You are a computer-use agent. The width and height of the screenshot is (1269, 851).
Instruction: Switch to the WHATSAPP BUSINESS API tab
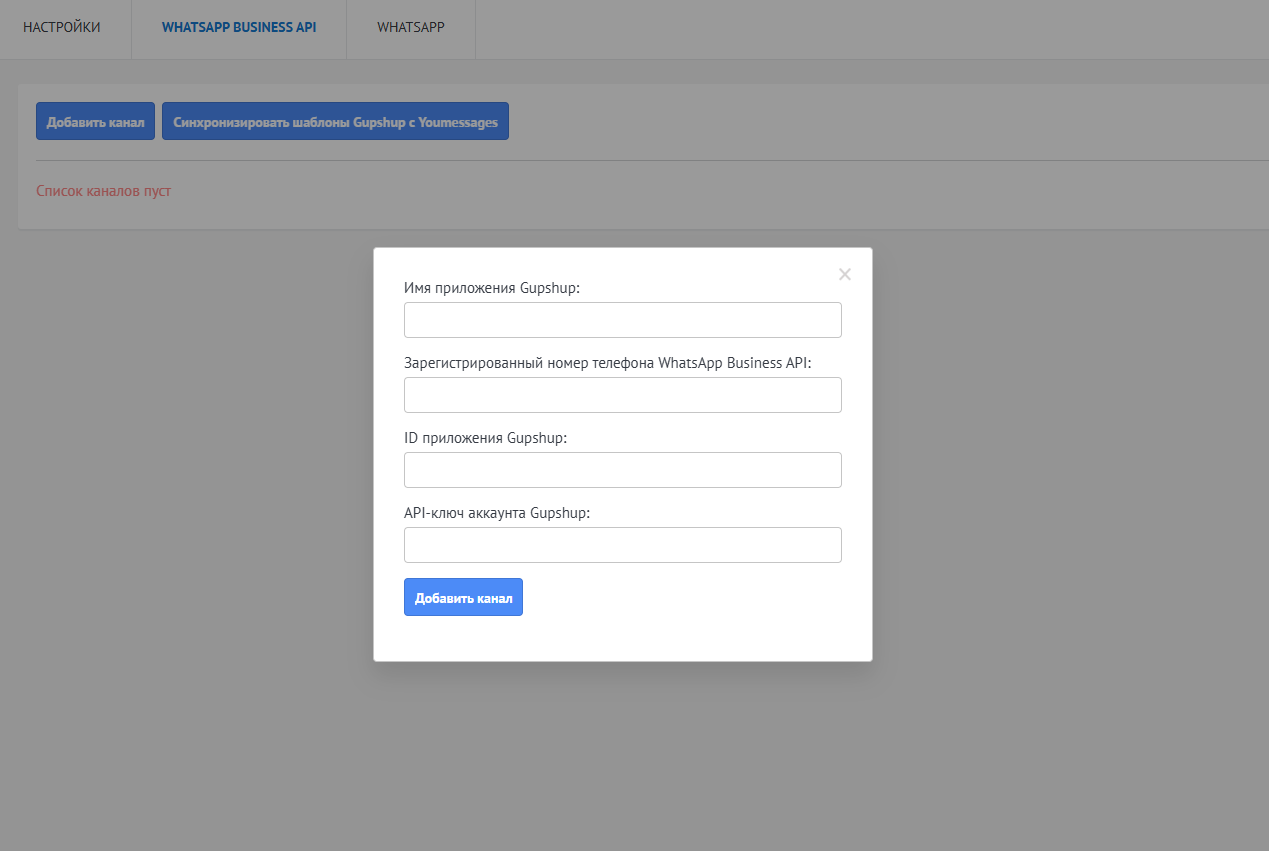239,28
